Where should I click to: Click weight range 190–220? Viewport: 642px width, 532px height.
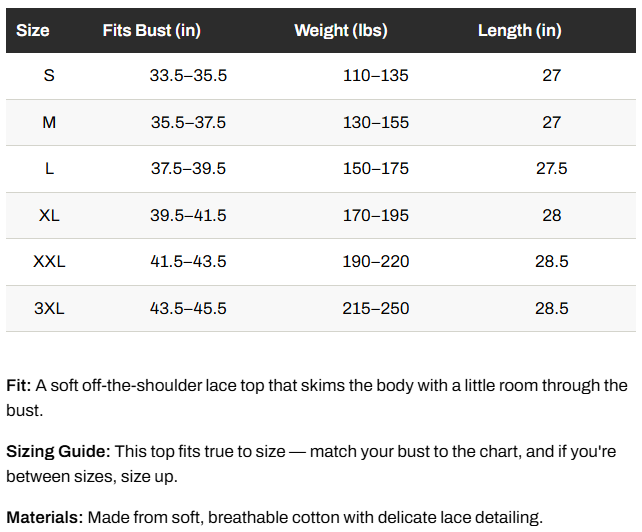[x=376, y=262]
